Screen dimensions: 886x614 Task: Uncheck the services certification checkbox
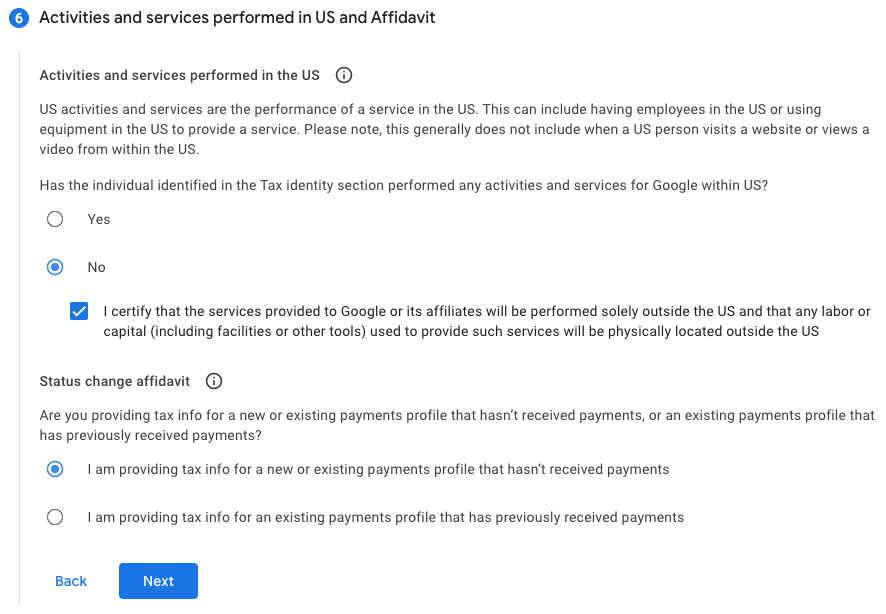[x=79, y=311]
